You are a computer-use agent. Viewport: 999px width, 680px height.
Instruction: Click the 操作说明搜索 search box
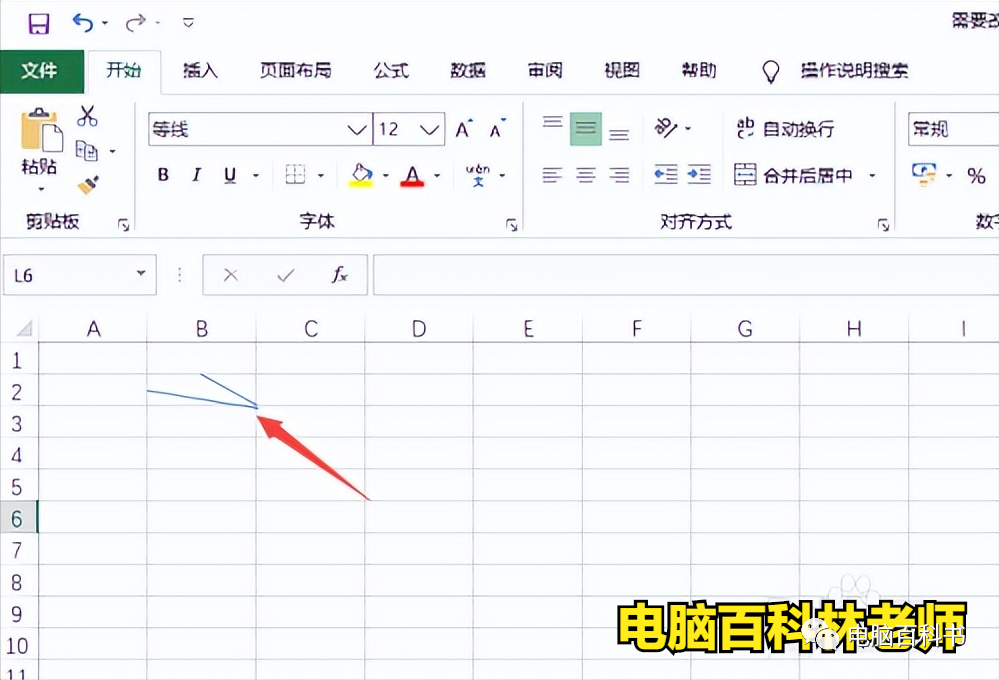(854, 70)
